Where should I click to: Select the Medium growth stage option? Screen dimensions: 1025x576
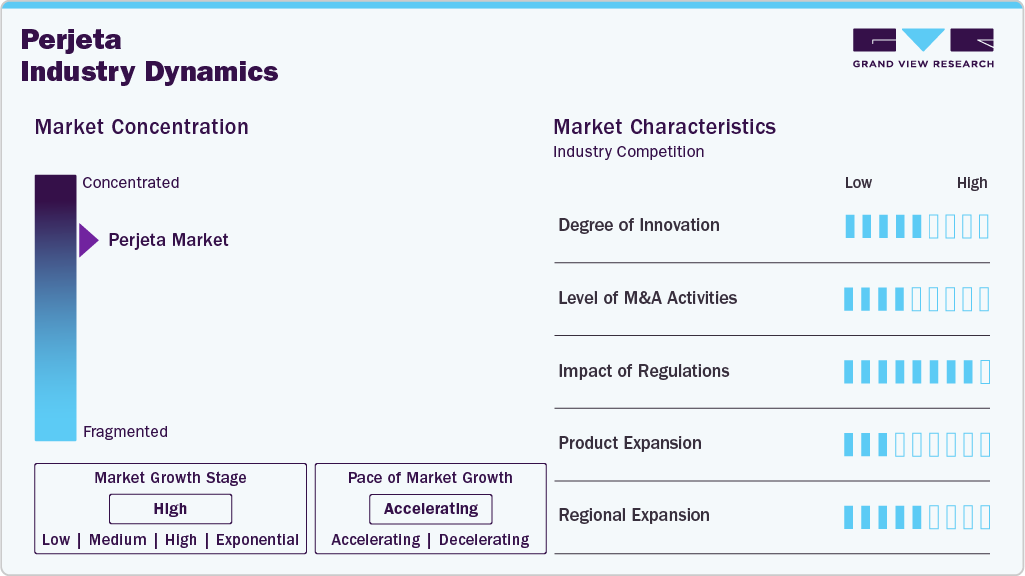point(117,540)
